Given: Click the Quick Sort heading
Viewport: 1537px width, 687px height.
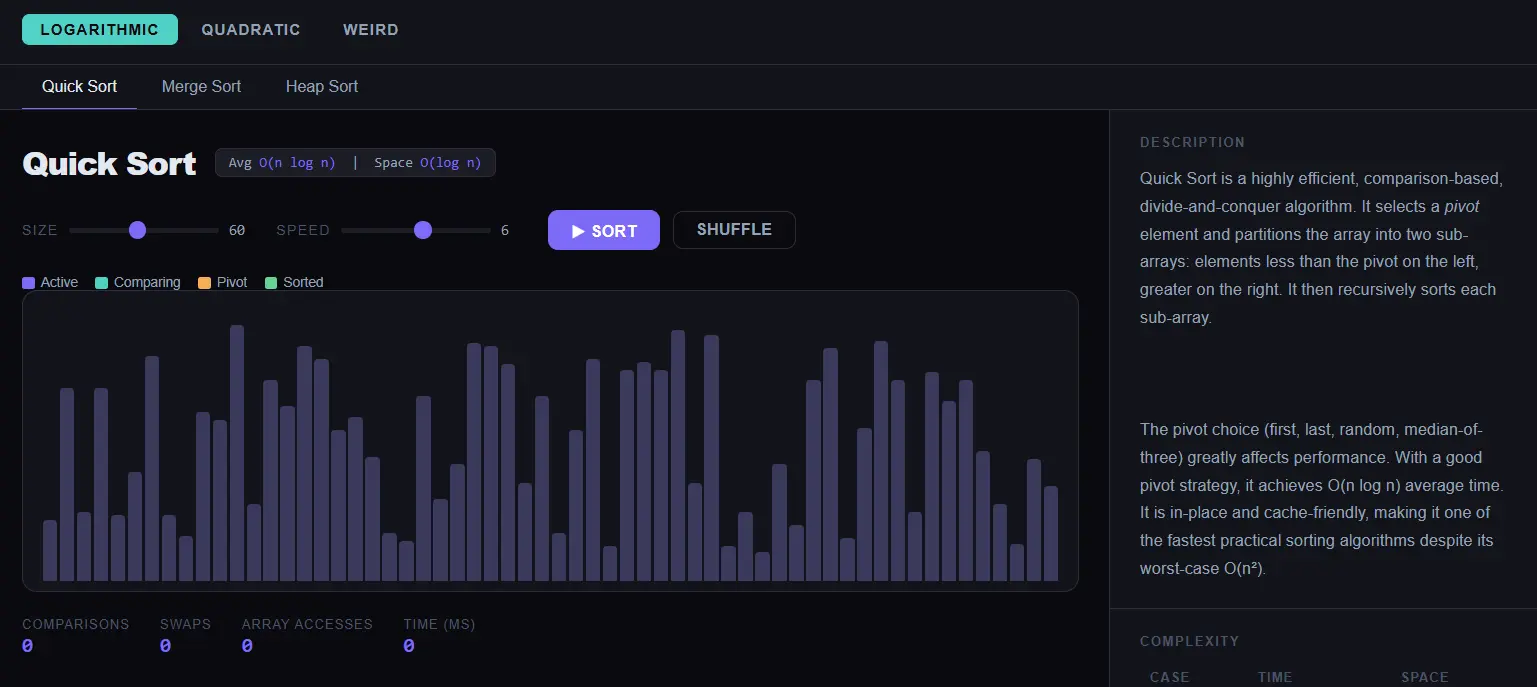Looking at the screenshot, I should point(109,164).
